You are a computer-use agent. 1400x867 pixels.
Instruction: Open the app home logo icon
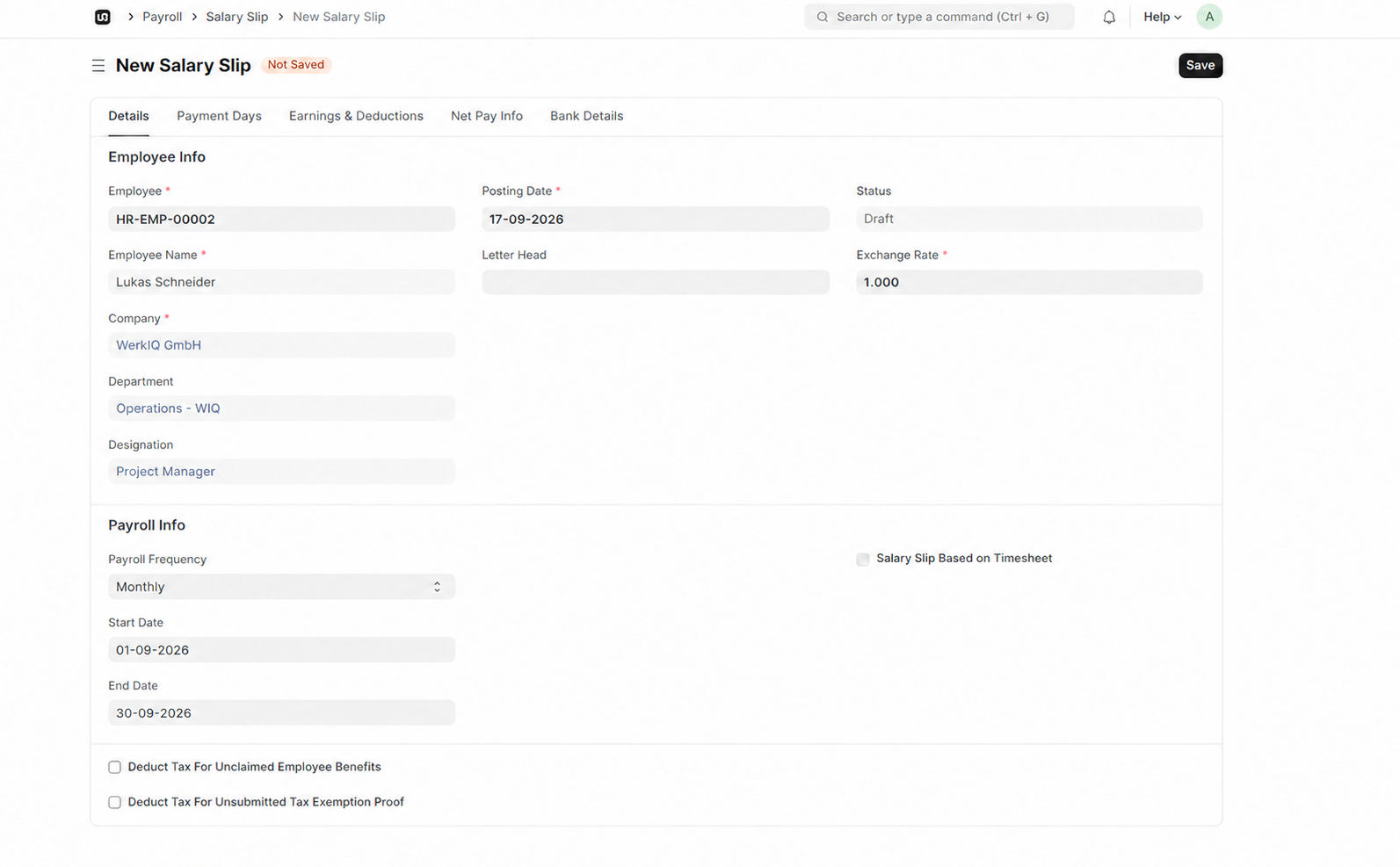tap(103, 17)
